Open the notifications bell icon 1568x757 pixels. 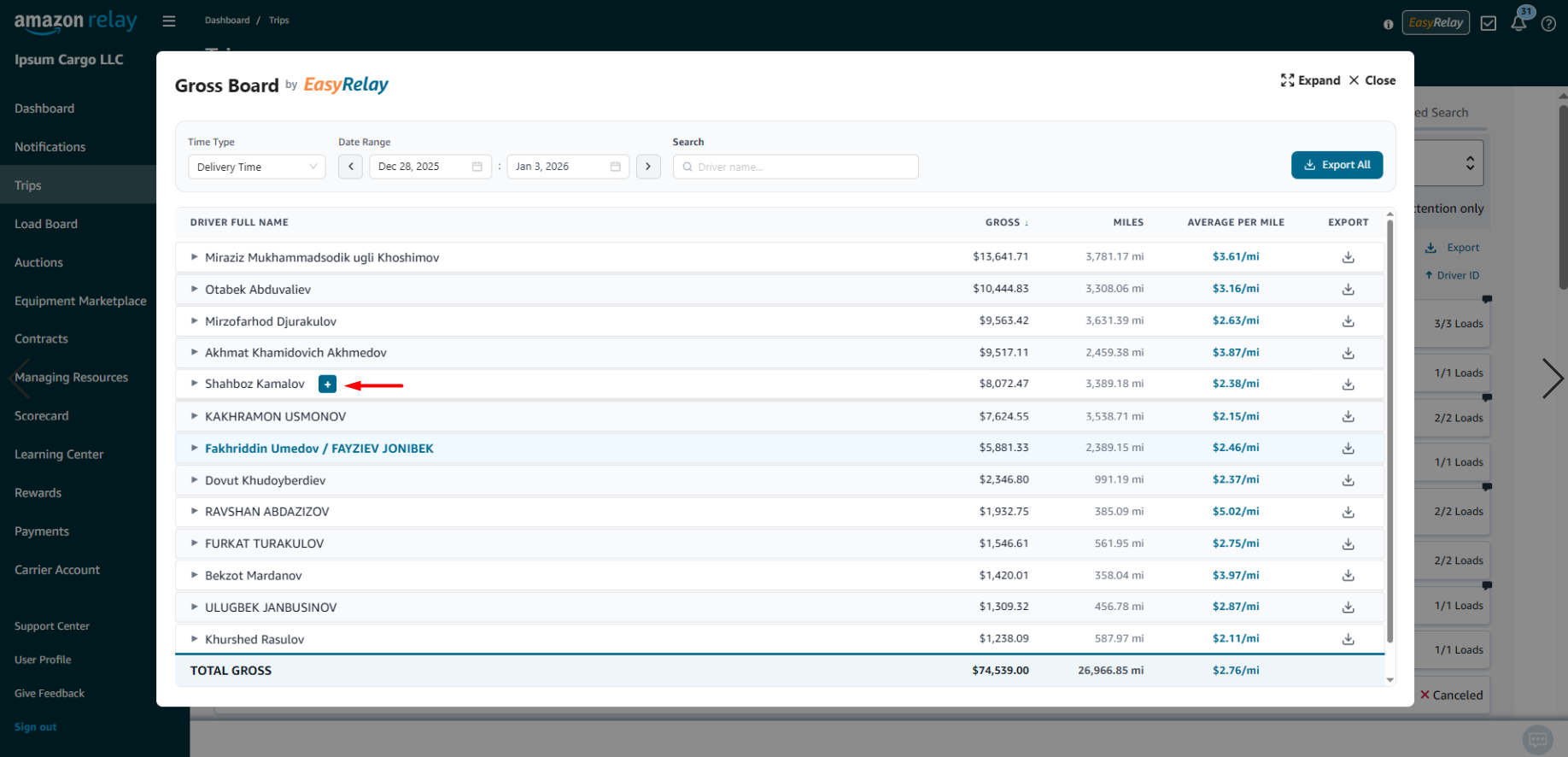(1518, 23)
